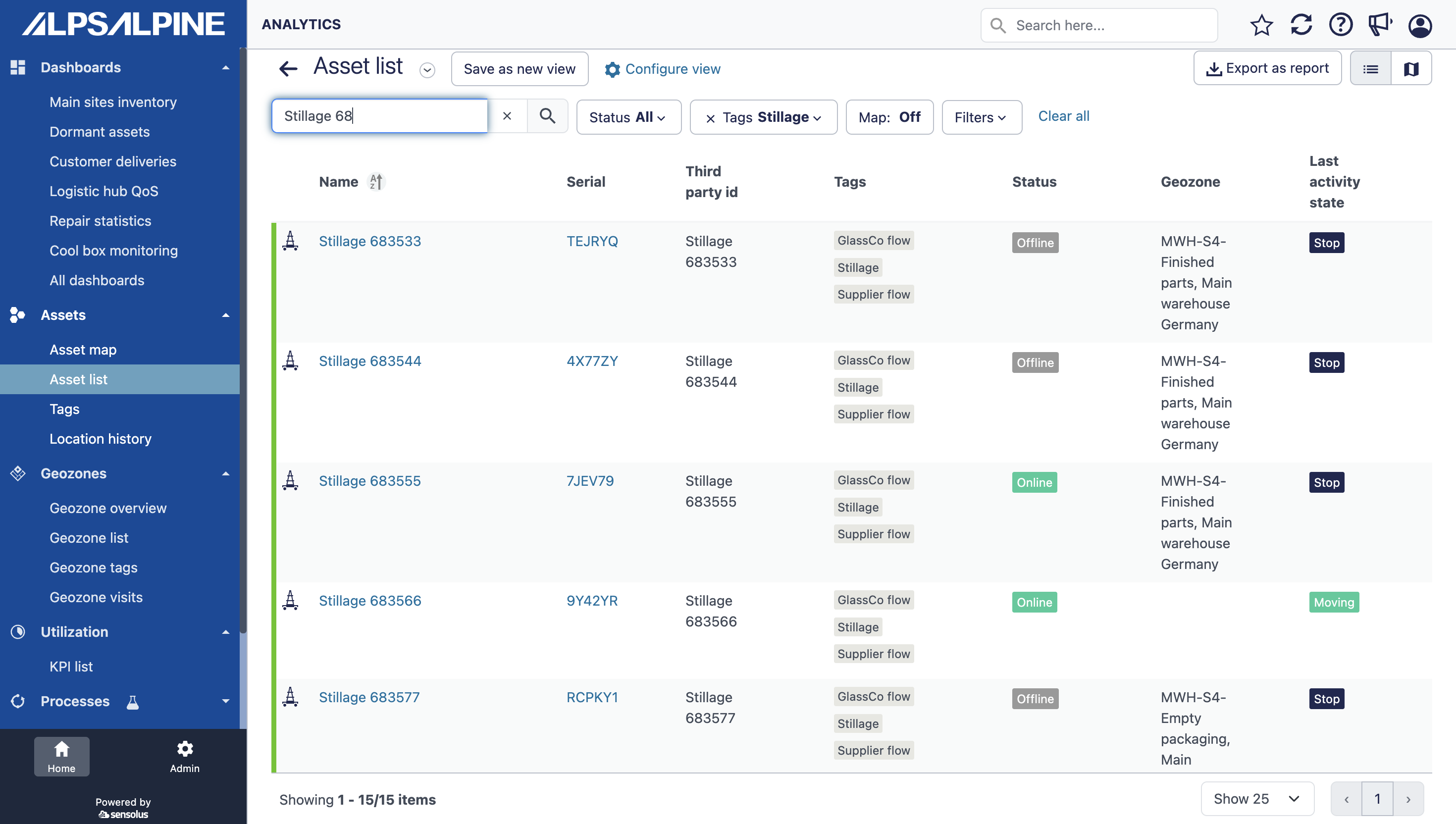Open the help question mark icon

point(1340,25)
